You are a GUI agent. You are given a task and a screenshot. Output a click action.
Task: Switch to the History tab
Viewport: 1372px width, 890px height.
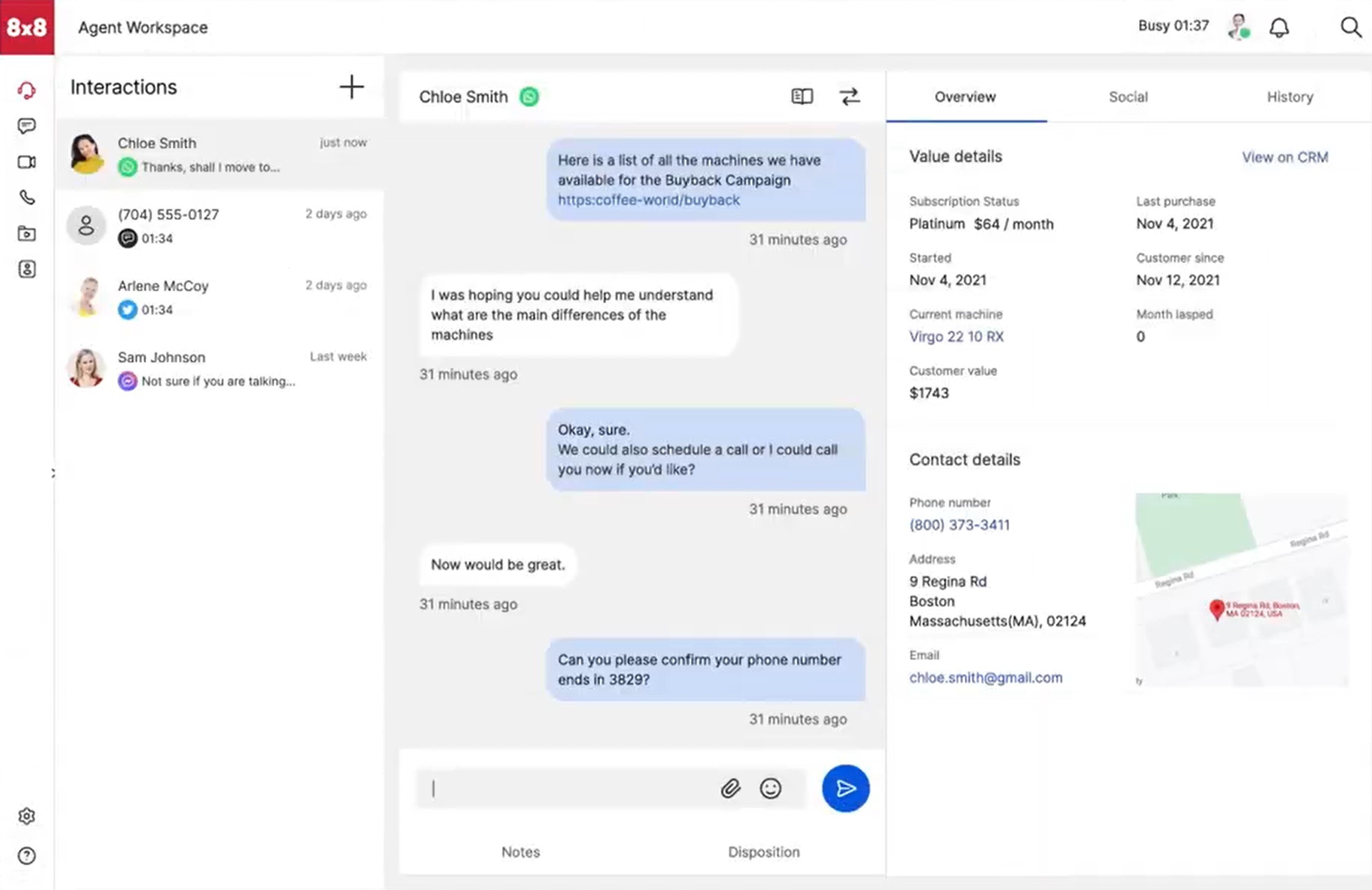(1290, 97)
